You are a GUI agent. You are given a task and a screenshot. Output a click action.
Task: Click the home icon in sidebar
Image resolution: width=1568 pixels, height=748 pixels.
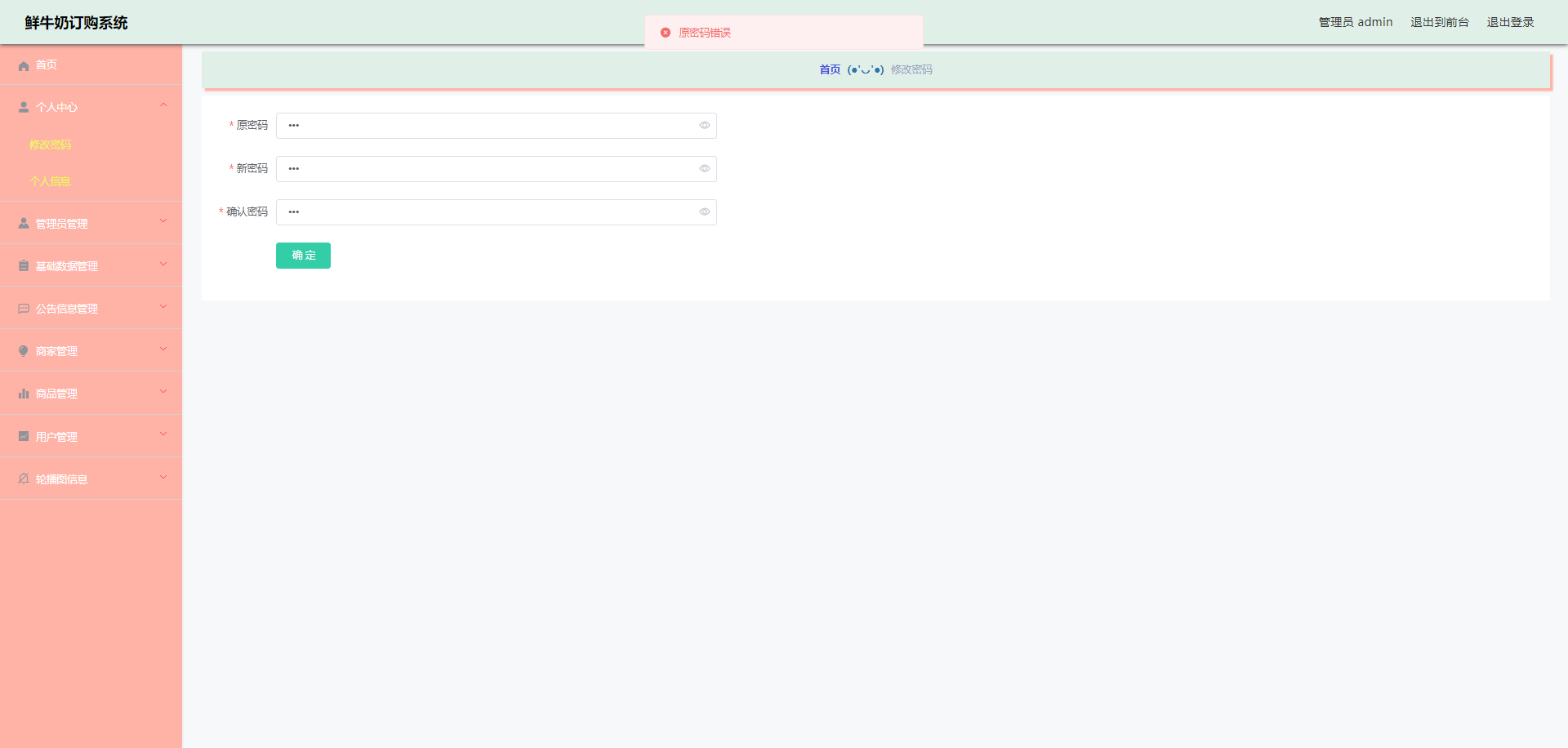point(24,65)
